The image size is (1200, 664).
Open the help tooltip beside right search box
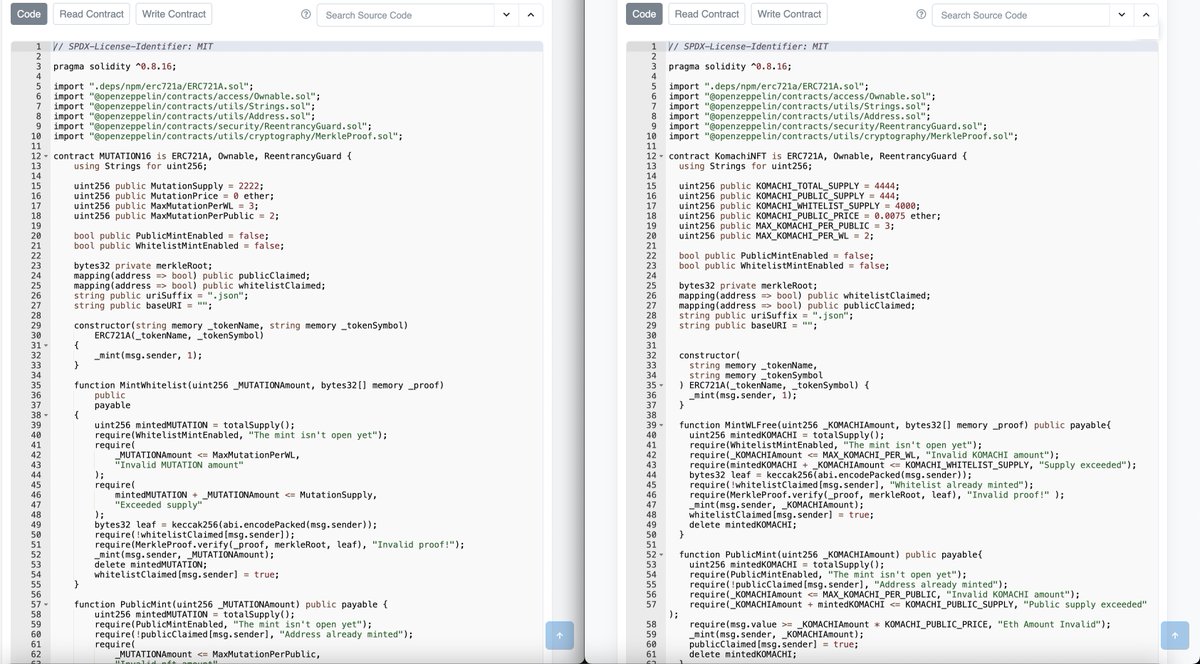coord(920,15)
